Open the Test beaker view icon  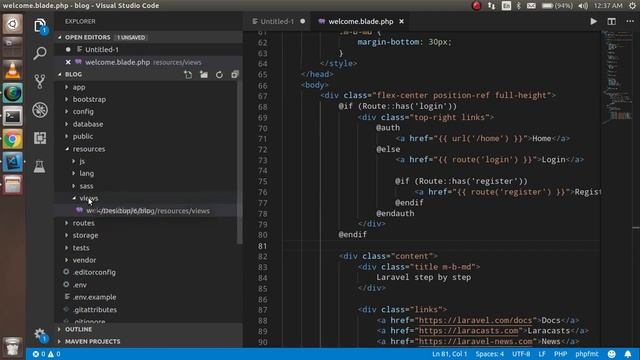40,167
